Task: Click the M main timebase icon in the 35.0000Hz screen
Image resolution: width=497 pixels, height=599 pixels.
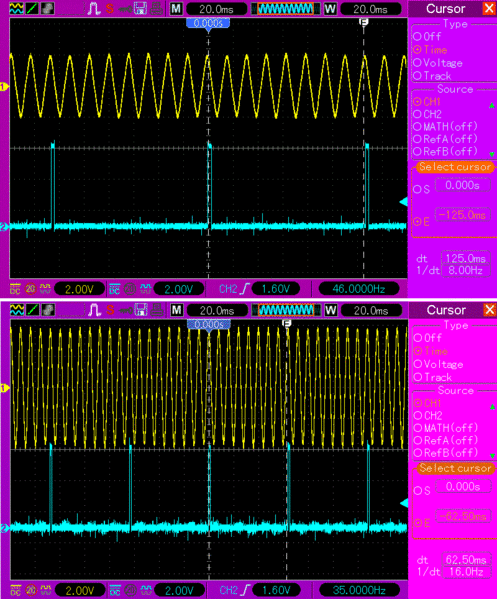Action: click(177, 310)
